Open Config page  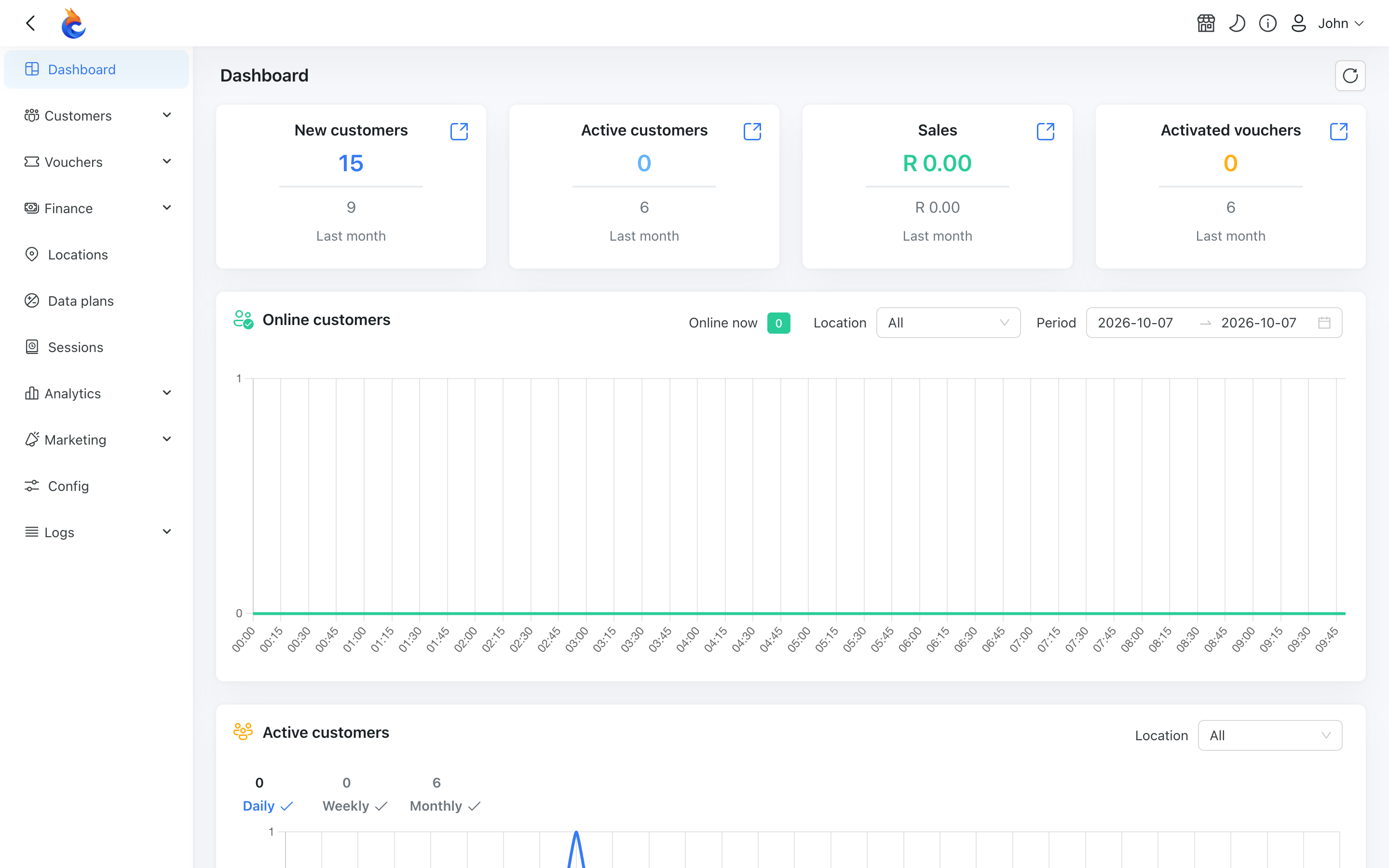(96, 486)
